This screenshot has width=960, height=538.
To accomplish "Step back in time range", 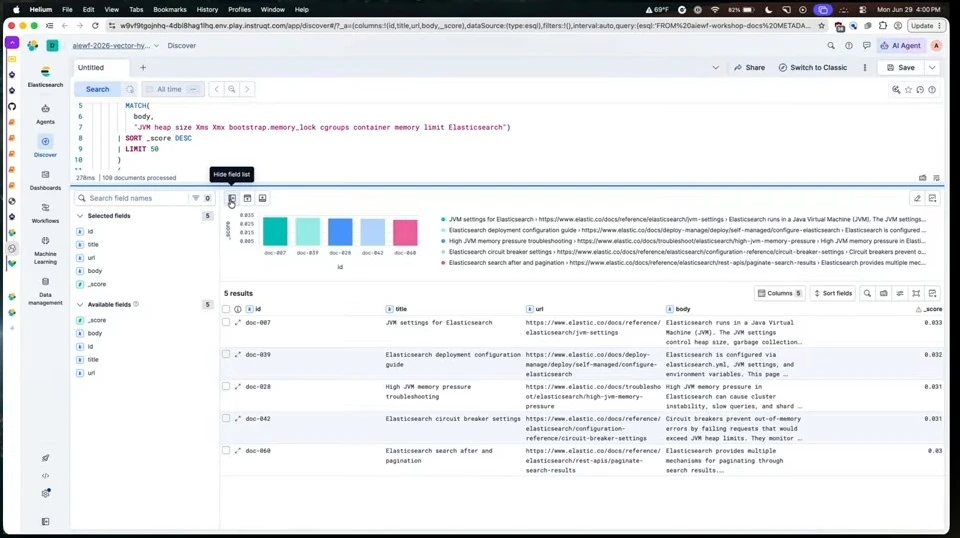I will [217, 89].
